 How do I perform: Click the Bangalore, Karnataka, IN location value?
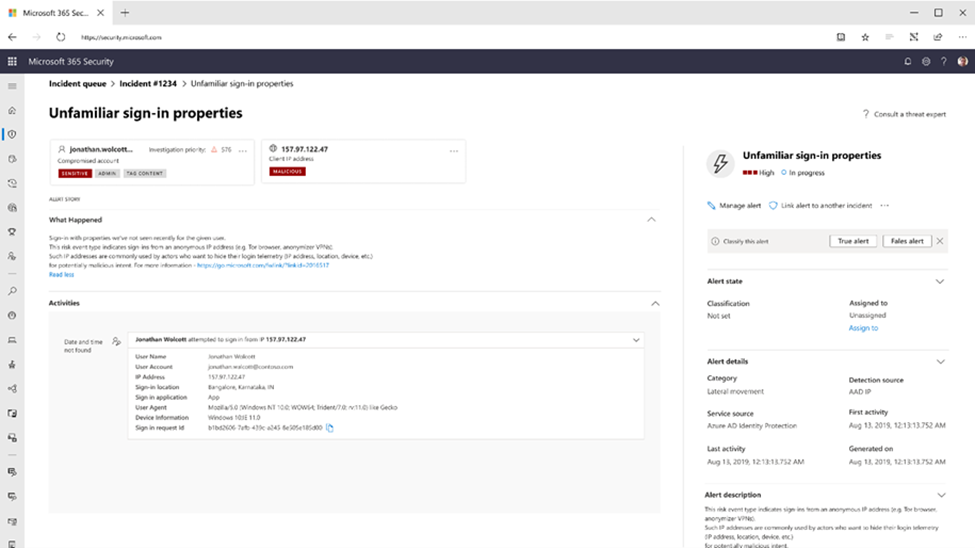(241, 387)
